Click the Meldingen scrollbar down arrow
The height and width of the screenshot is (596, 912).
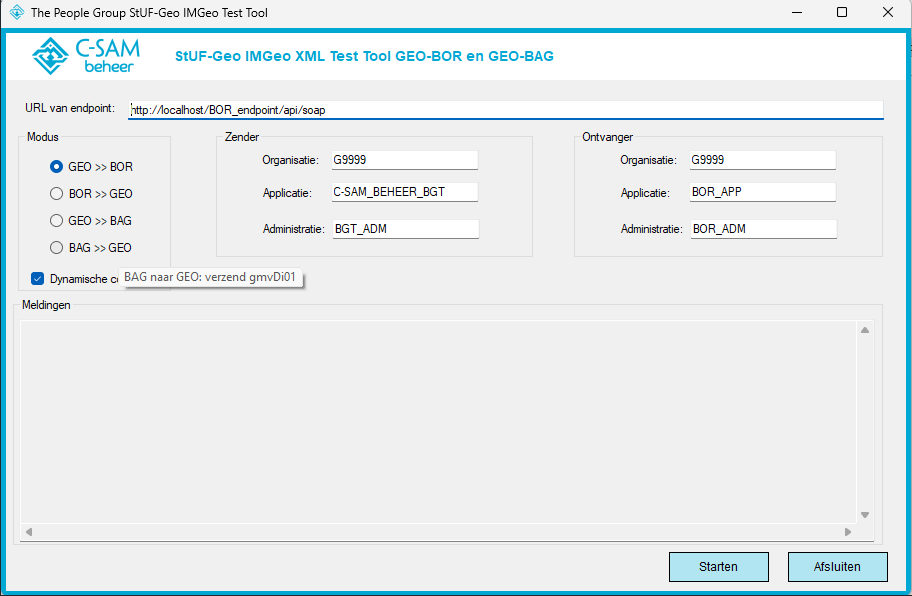[865, 515]
